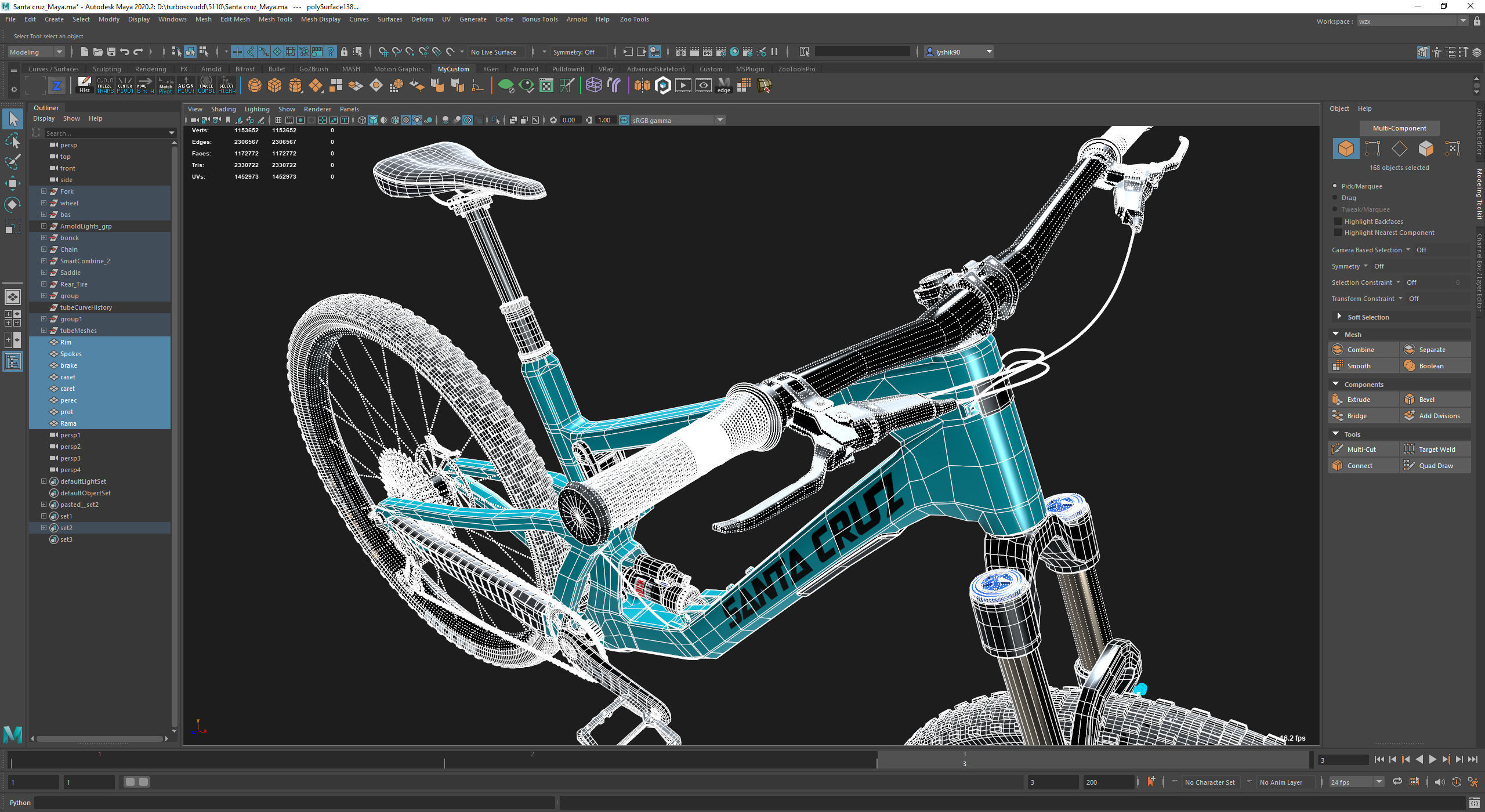Click the Toggle Combi shelf icon
The image size is (1485, 812).
click(x=206, y=85)
